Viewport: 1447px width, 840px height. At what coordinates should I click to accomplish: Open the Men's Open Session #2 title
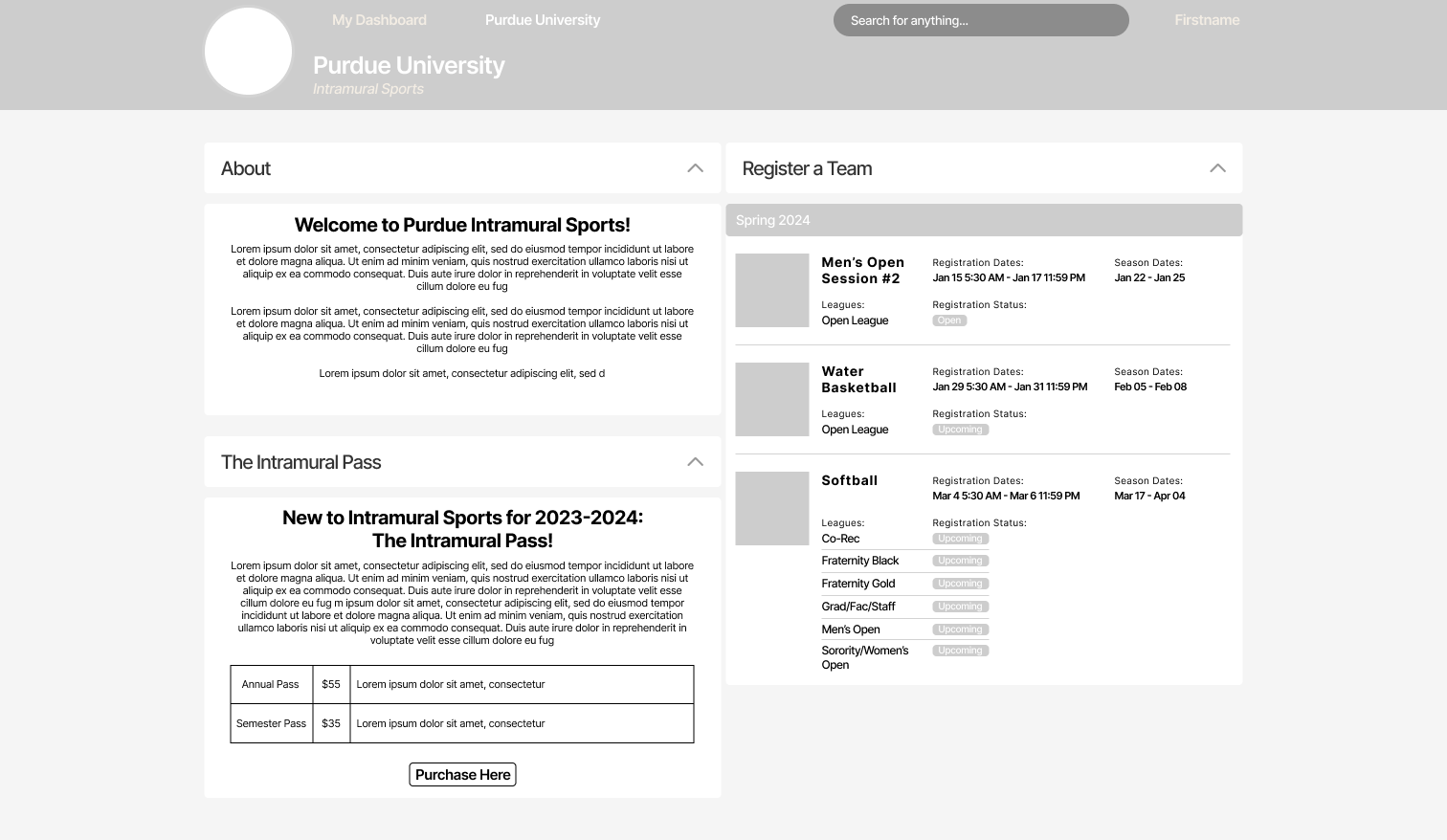862,271
